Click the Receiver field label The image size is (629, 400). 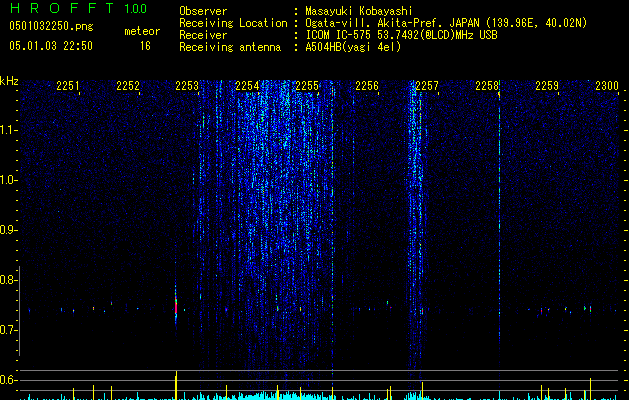[x=203, y=35]
